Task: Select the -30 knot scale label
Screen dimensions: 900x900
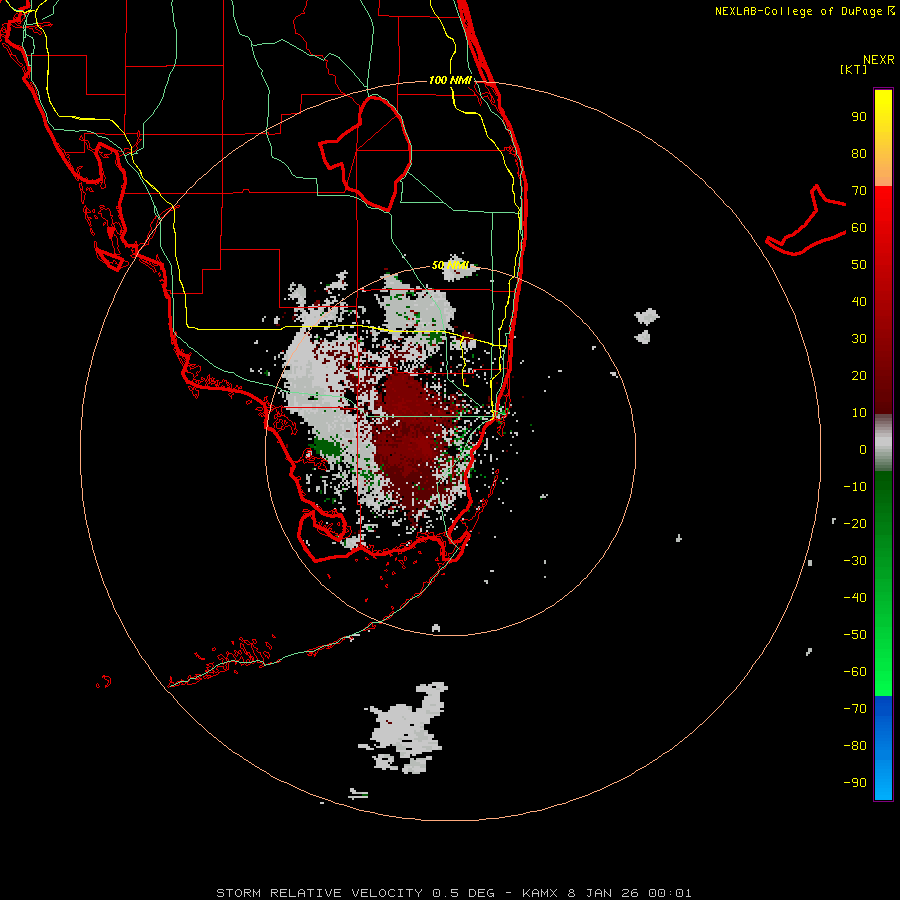Action: coord(855,561)
